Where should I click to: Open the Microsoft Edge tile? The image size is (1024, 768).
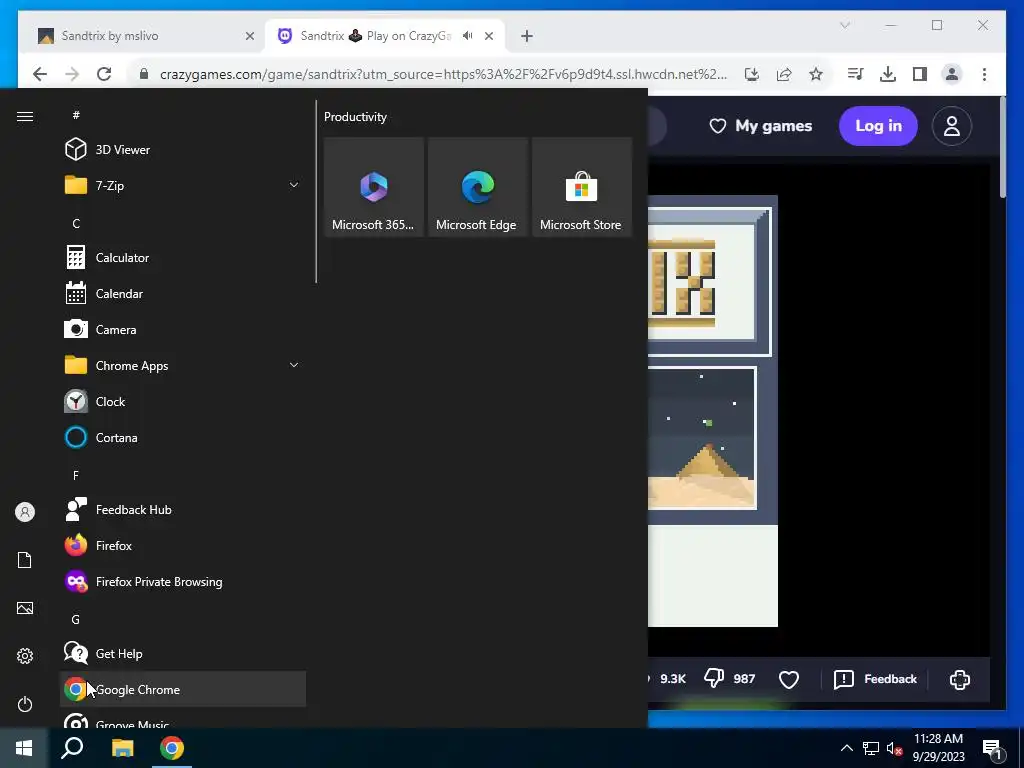pos(477,187)
